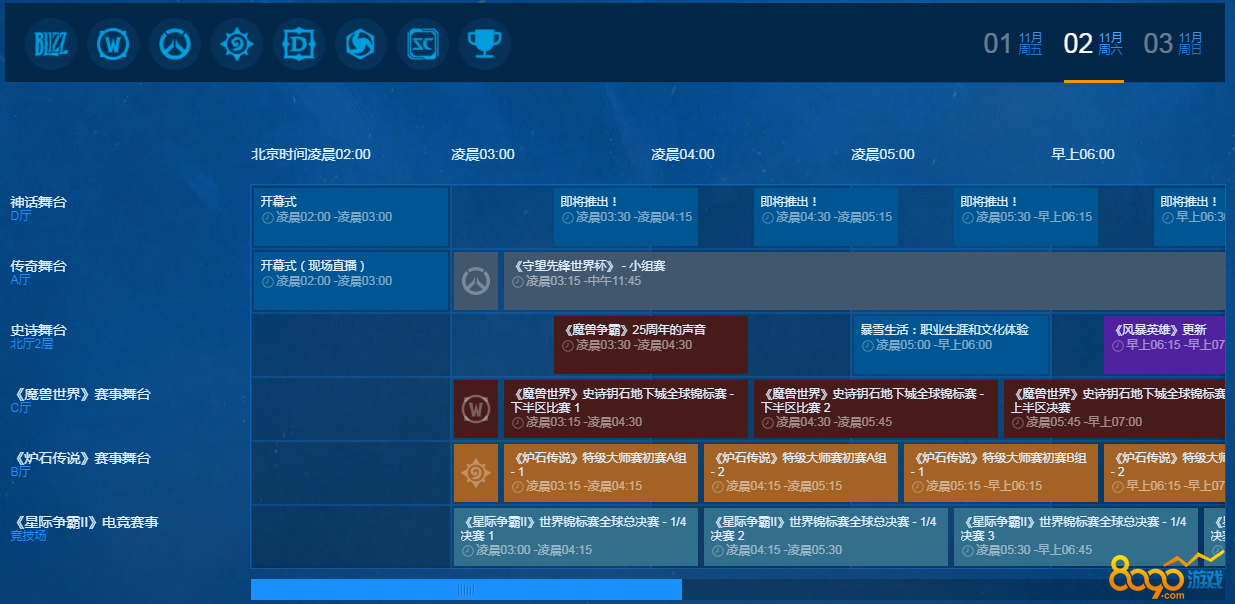This screenshot has width=1235, height=604.
Task: Select the World of Warcraft filter icon
Action: [112, 44]
